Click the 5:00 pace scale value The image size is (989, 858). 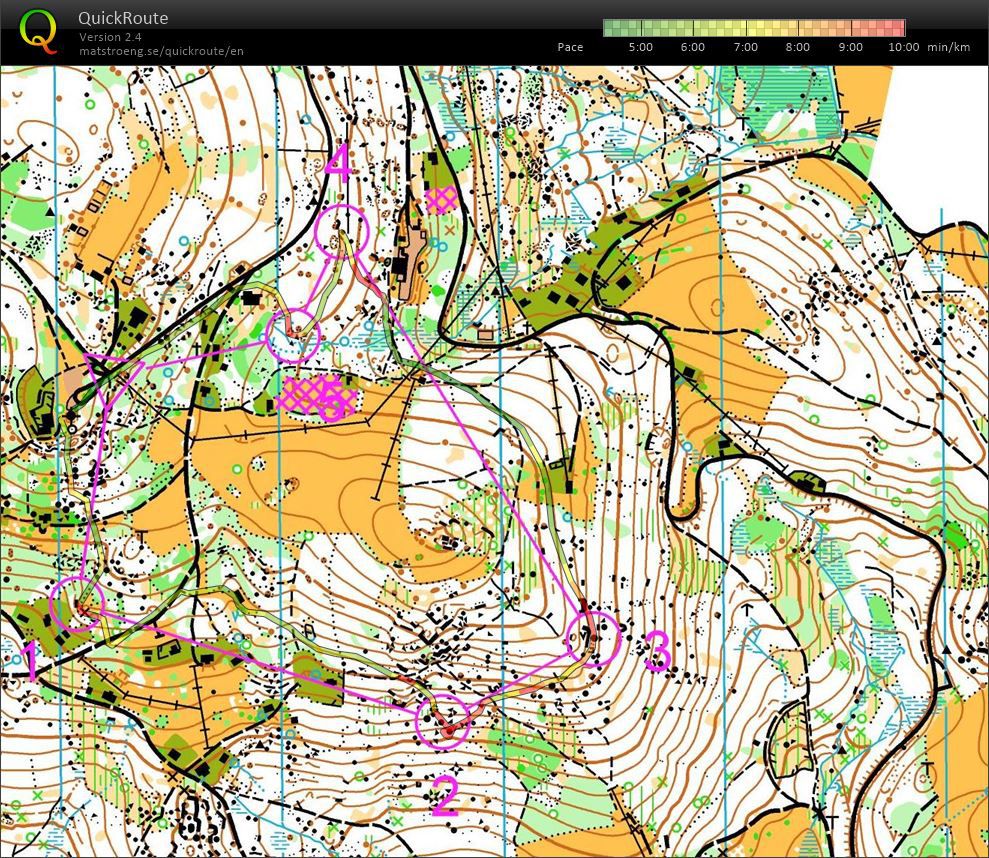(640, 47)
